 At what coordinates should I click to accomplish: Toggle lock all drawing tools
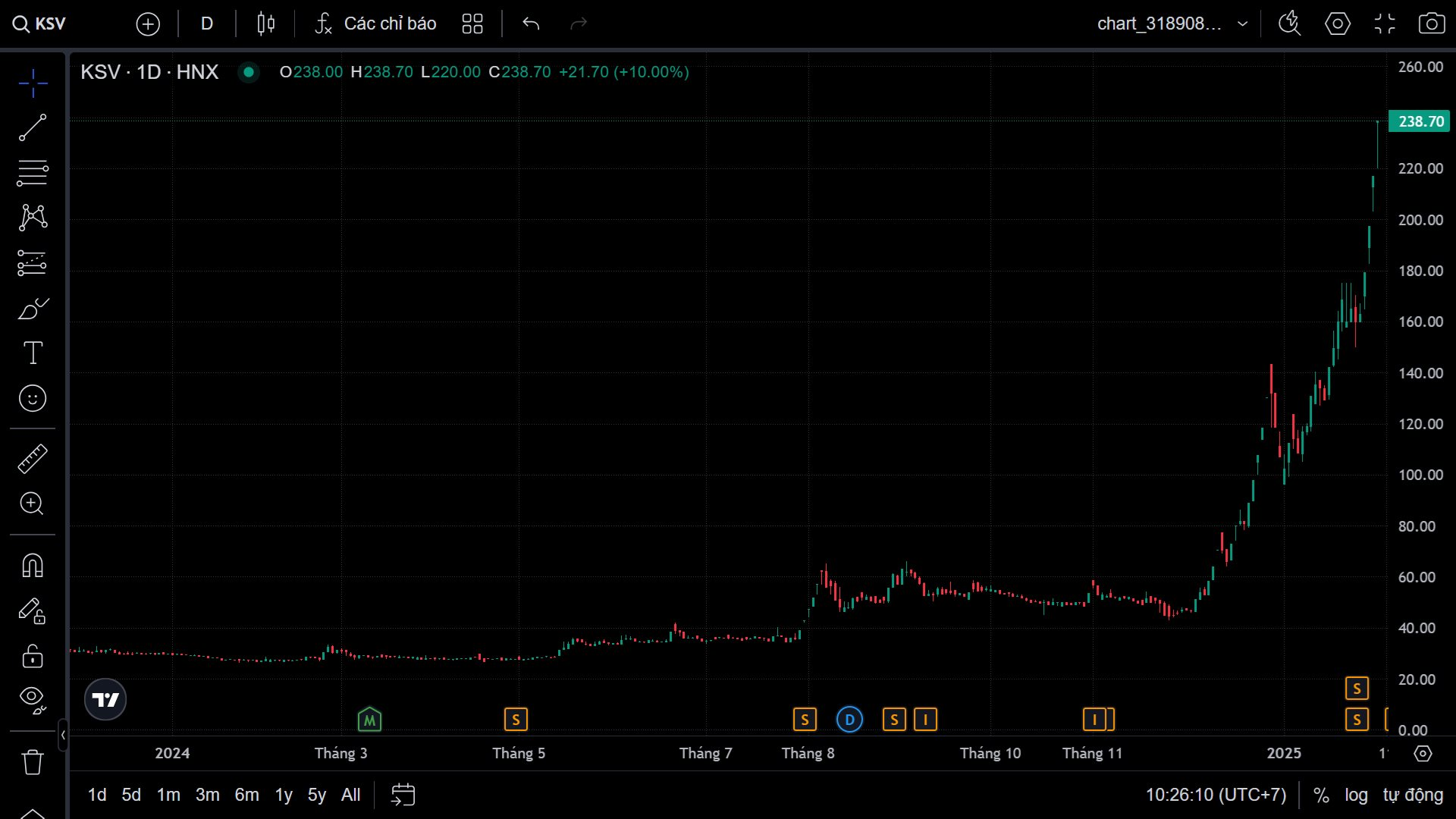(33, 656)
